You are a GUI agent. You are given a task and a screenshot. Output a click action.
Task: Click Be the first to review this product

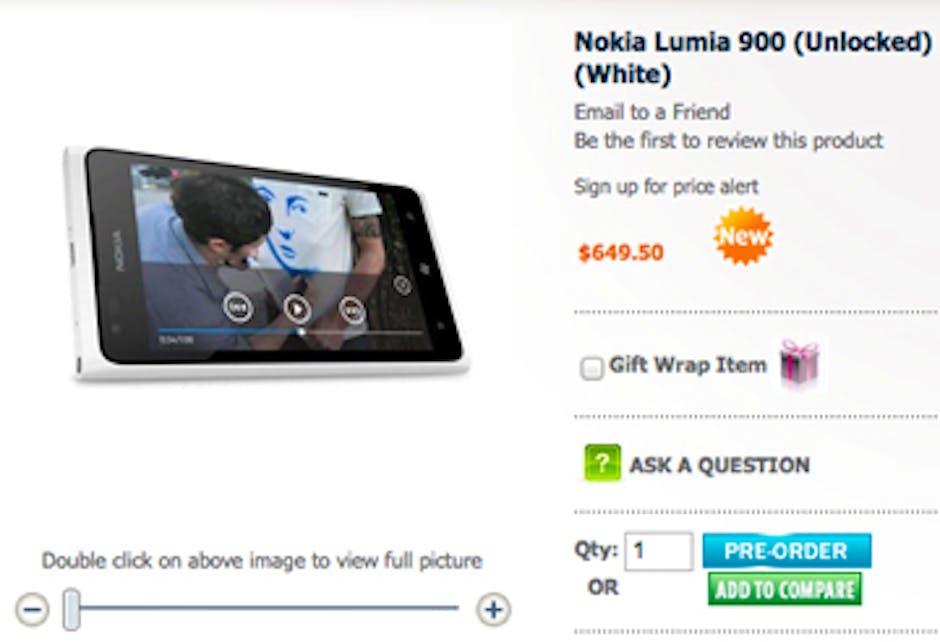[x=728, y=141]
